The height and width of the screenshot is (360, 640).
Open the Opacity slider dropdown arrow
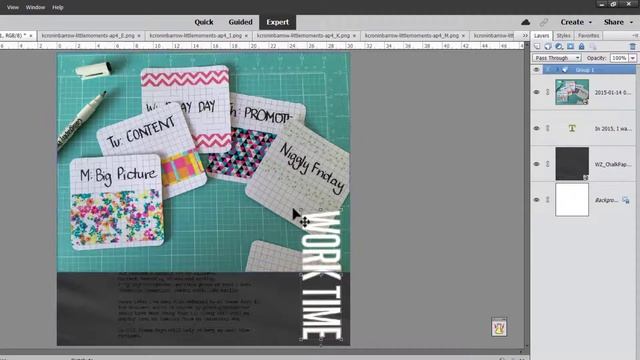tap(632, 58)
